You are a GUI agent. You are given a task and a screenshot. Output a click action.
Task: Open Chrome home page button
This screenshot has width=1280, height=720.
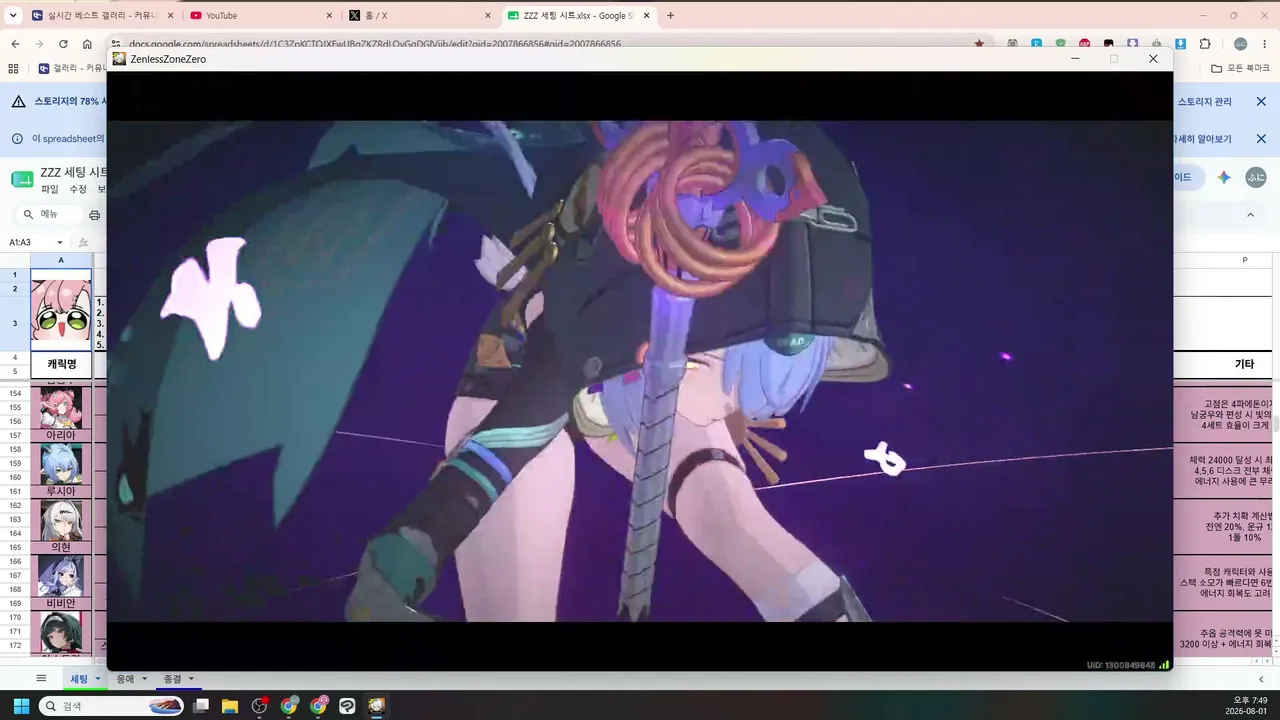87,44
